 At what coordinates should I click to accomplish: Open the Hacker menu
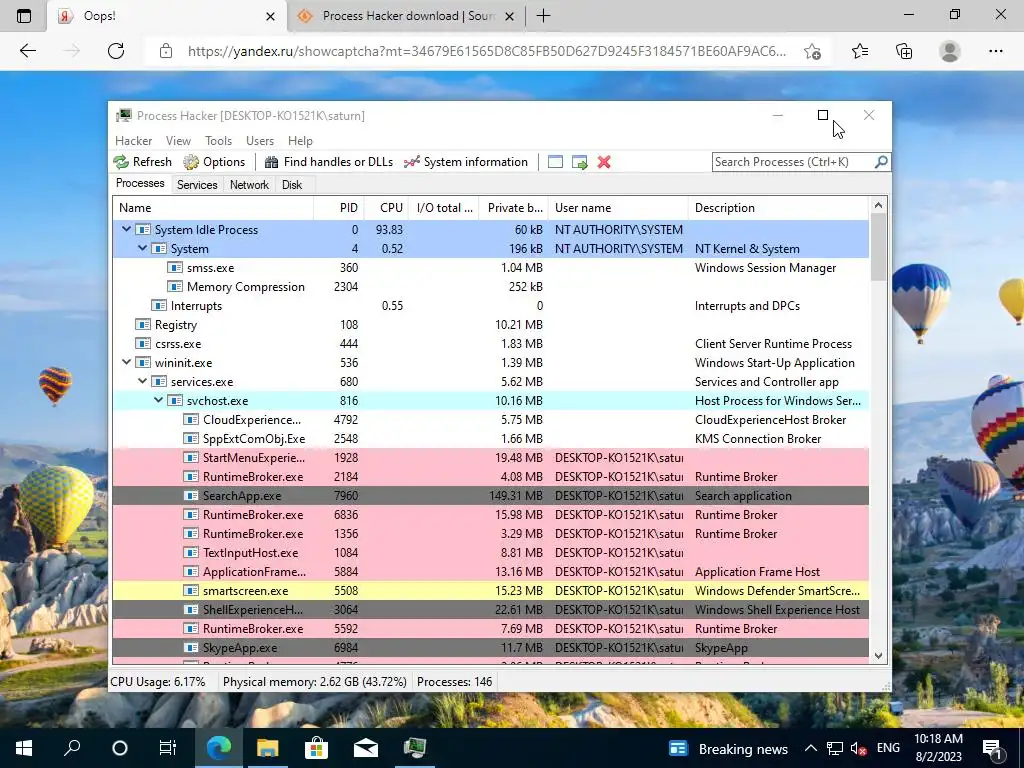point(133,140)
